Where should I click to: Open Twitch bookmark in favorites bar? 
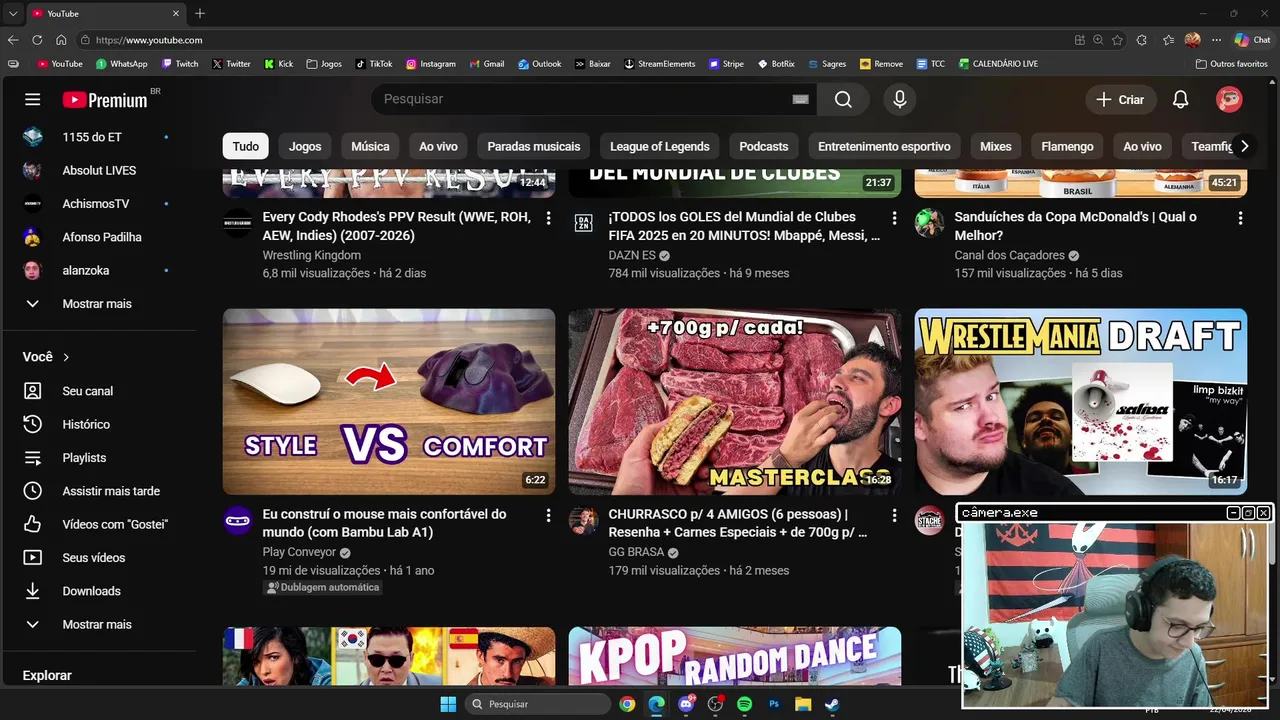(180, 64)
